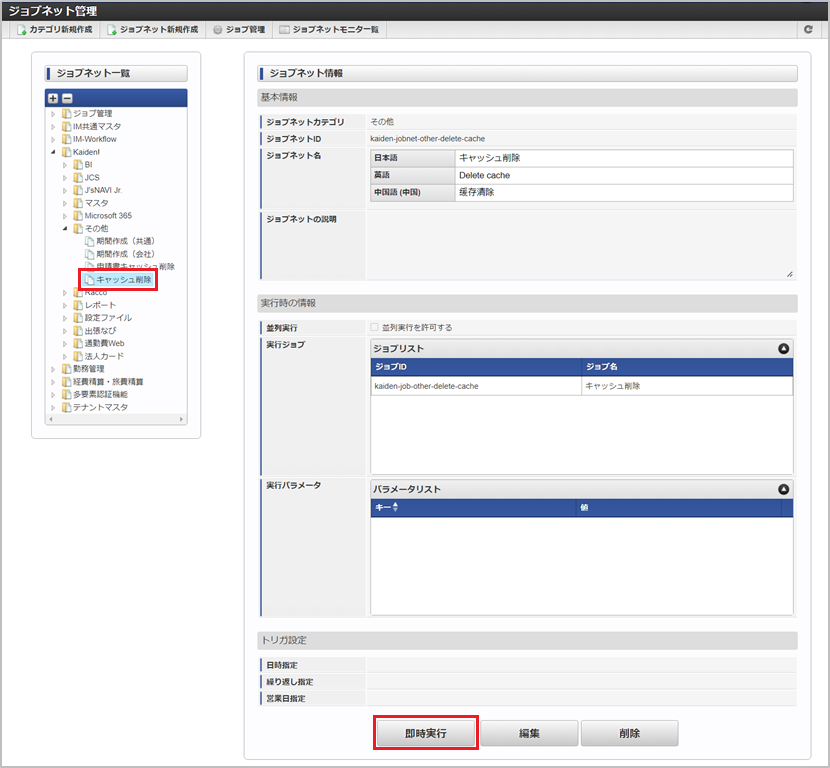Expand the ジョブ管理 tree node
830x768 pixels.
(x=54, y=114)
